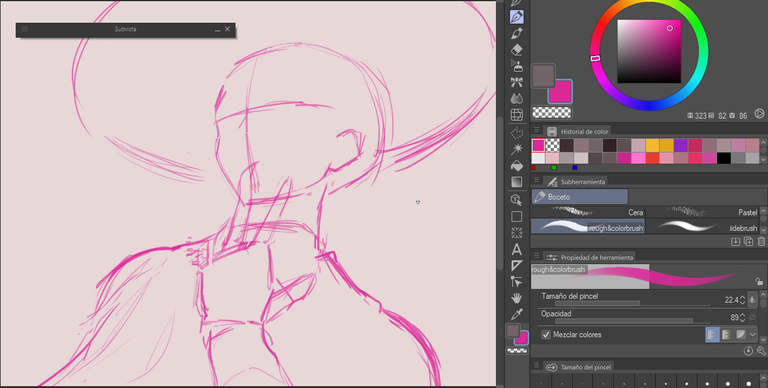Switch to Propiedad de herramienta tab
Viewport: 768px width, 388px height.
tap(590, 257)
